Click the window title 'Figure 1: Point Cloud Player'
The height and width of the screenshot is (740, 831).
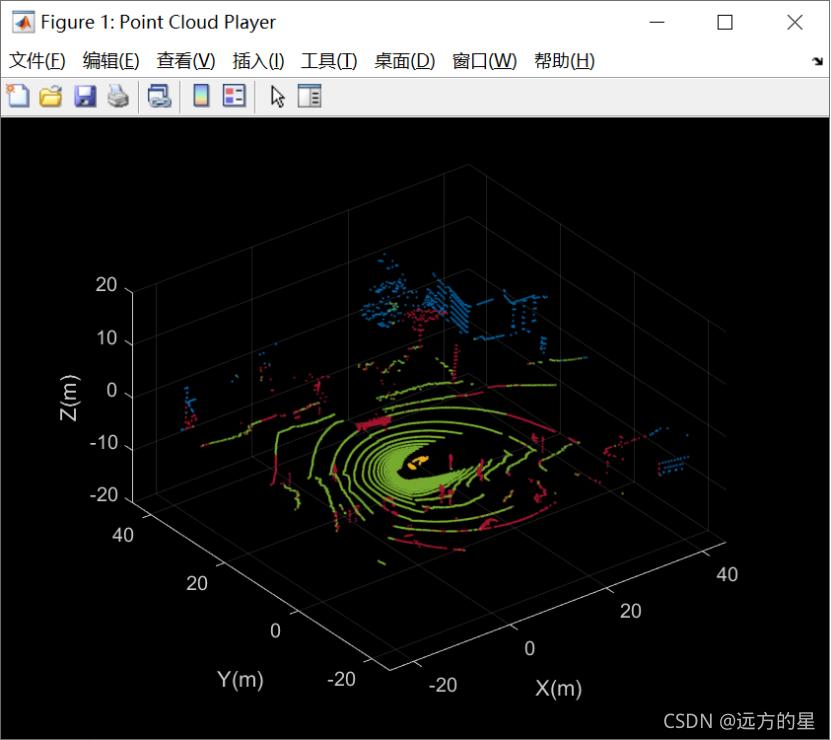158,22
